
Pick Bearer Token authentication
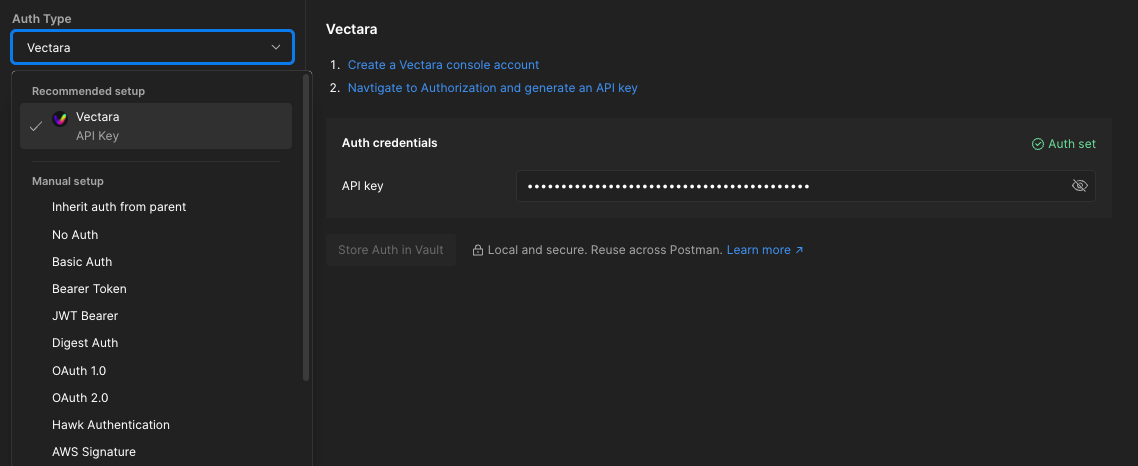click(89, 289)
